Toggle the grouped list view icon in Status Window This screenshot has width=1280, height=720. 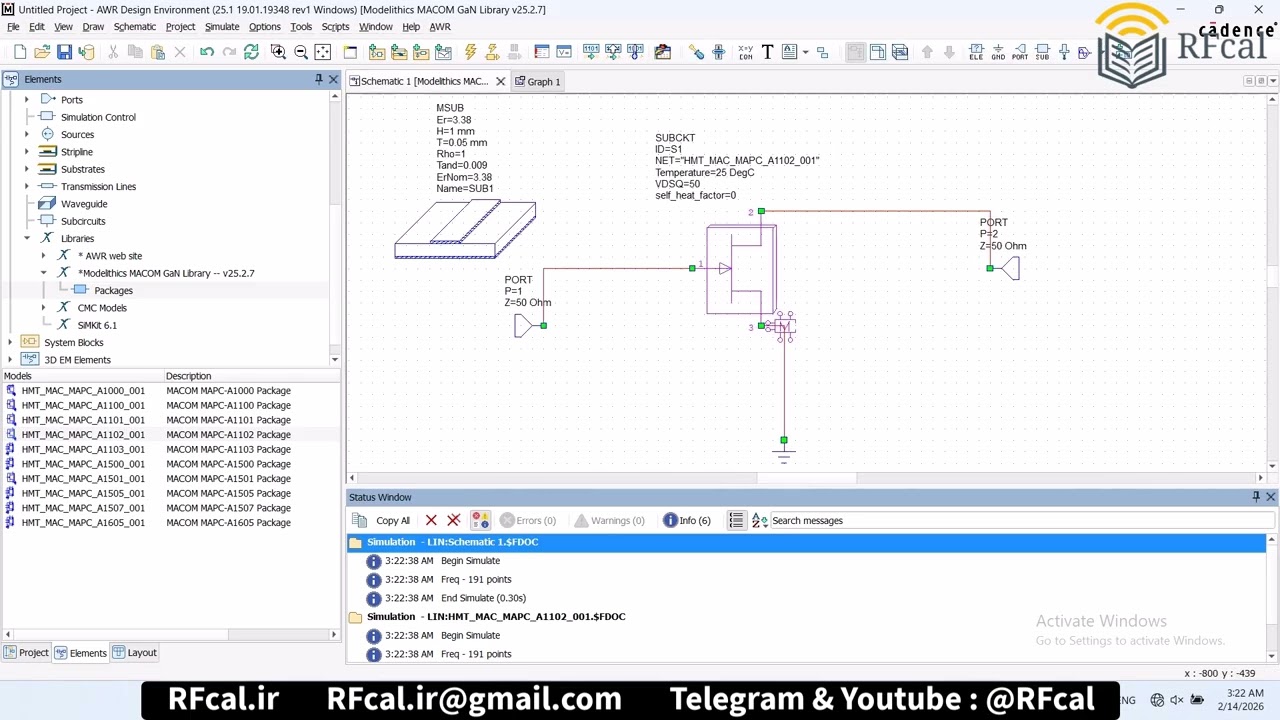(736, 520)
